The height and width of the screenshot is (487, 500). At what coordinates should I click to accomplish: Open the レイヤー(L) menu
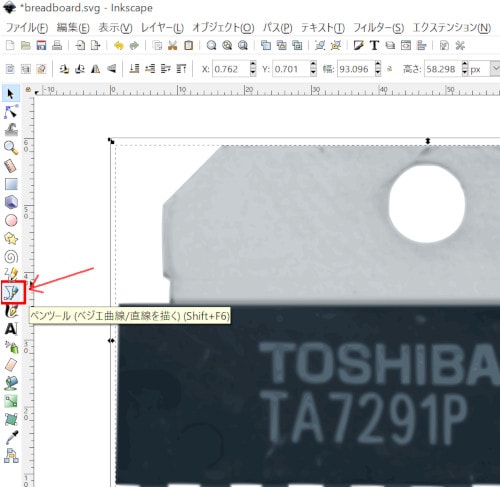click(x=162, y=27)
